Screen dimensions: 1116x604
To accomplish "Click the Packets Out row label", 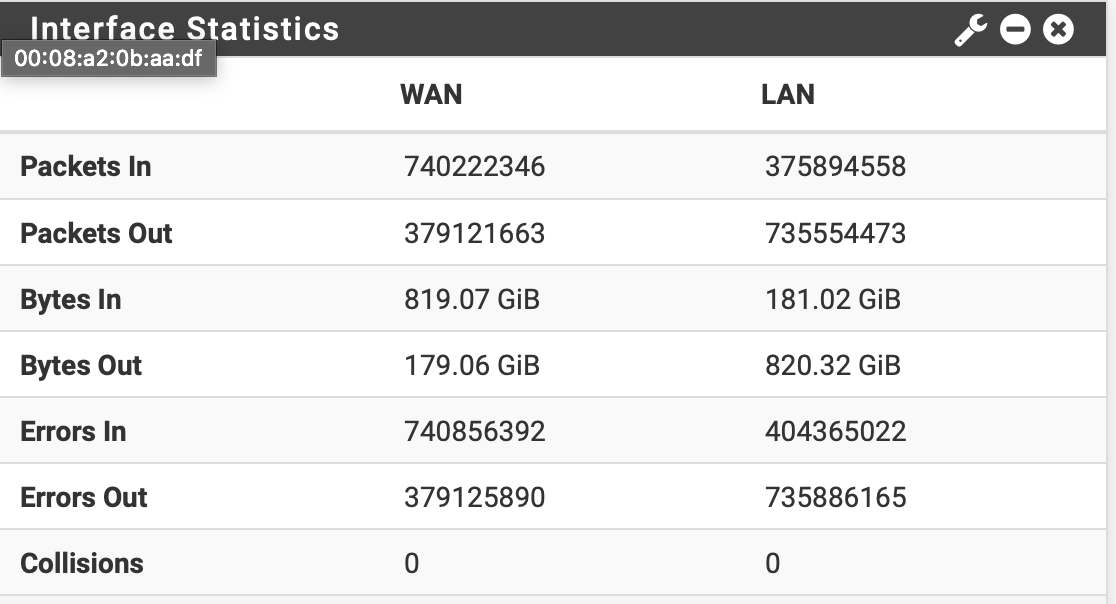I will point(96,233).
